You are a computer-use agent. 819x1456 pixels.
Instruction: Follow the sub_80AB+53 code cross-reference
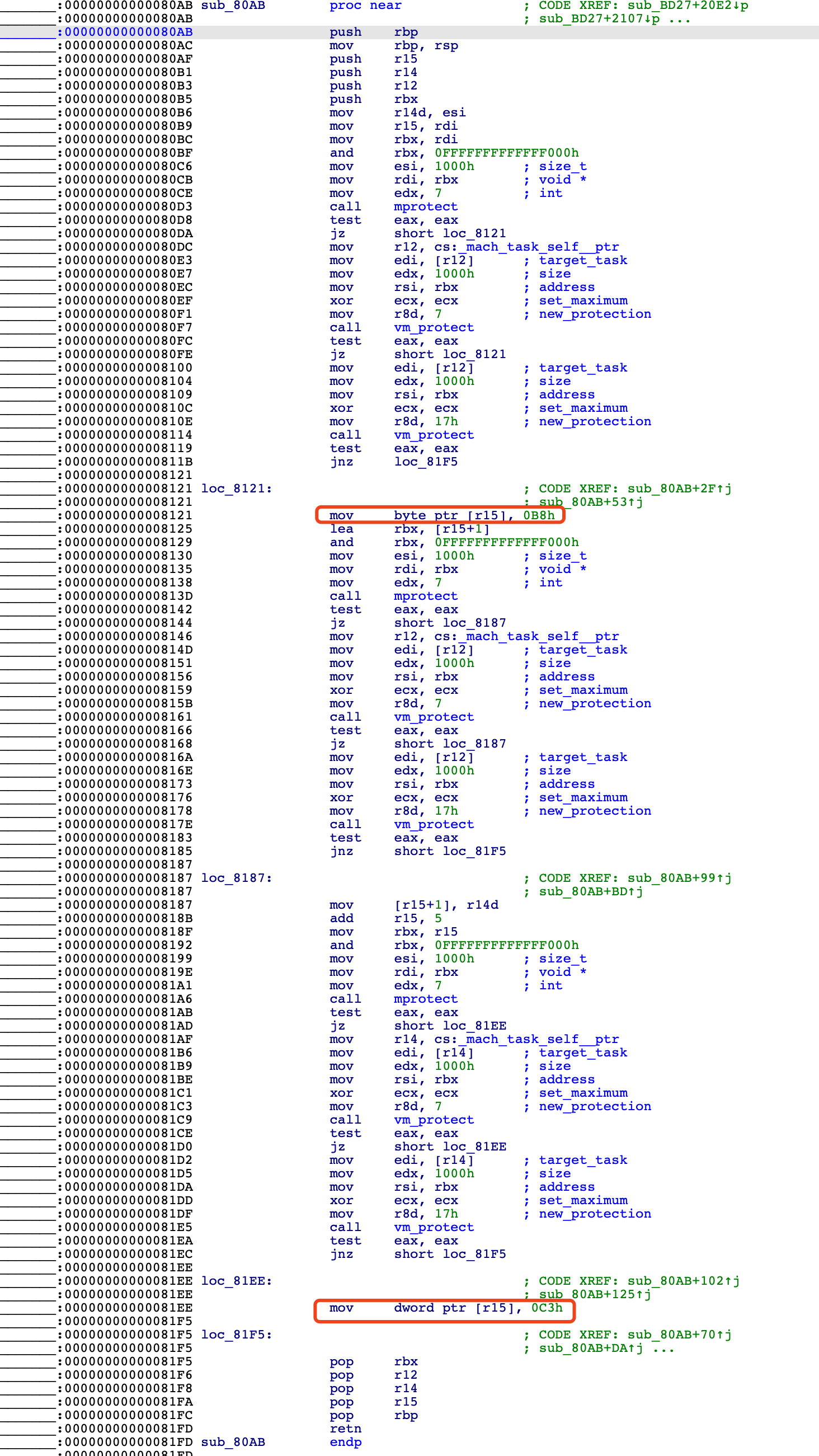[591, 502]
